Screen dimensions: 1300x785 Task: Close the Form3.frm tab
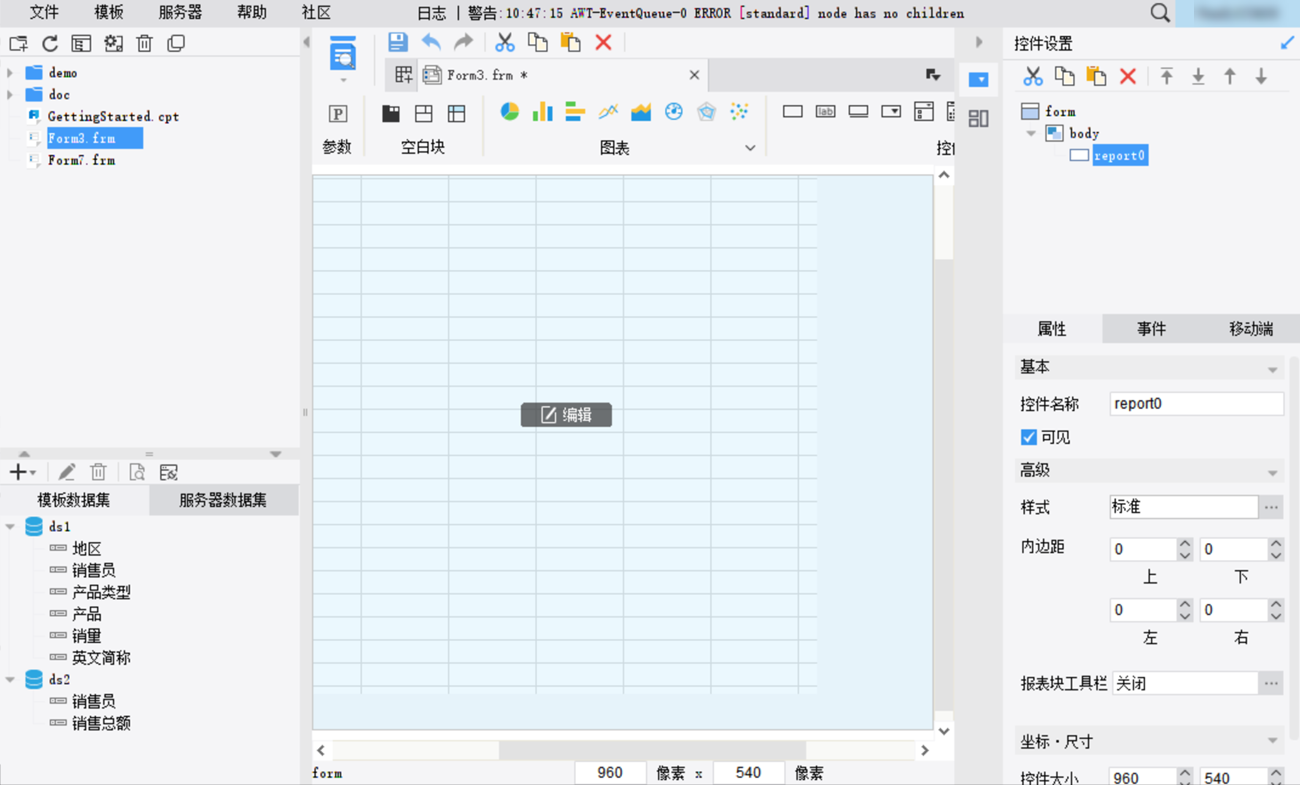pyautogui.click(x=694, y=75)
